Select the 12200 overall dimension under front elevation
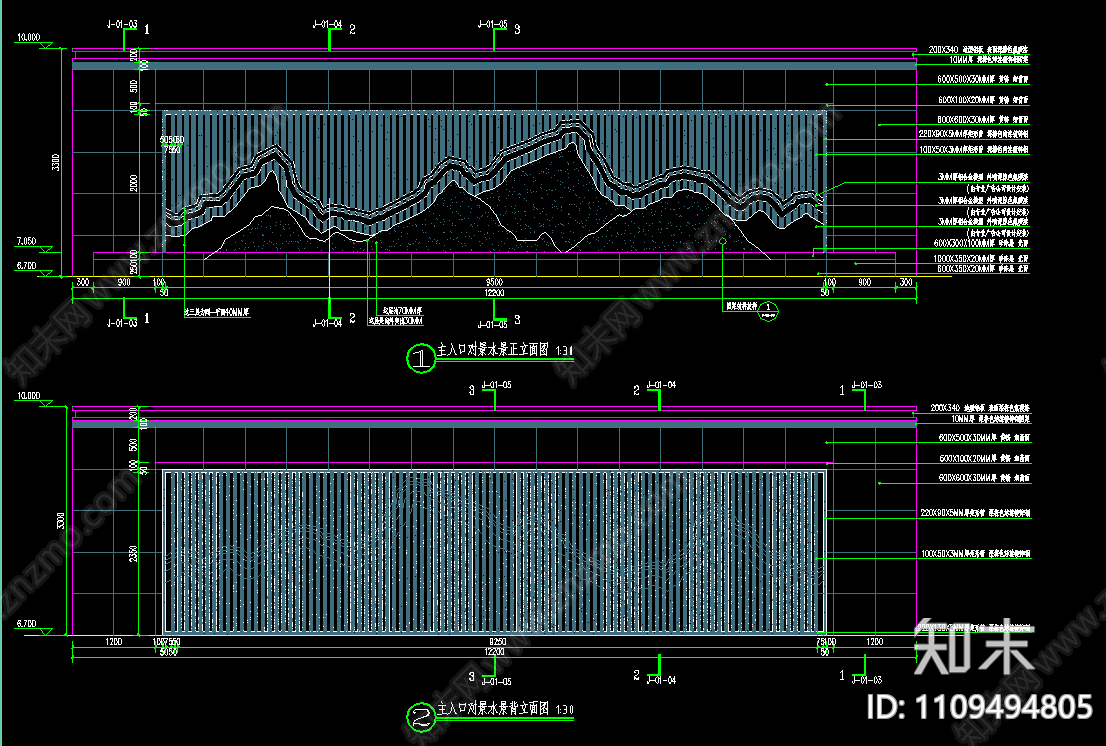 coord(494,293)
